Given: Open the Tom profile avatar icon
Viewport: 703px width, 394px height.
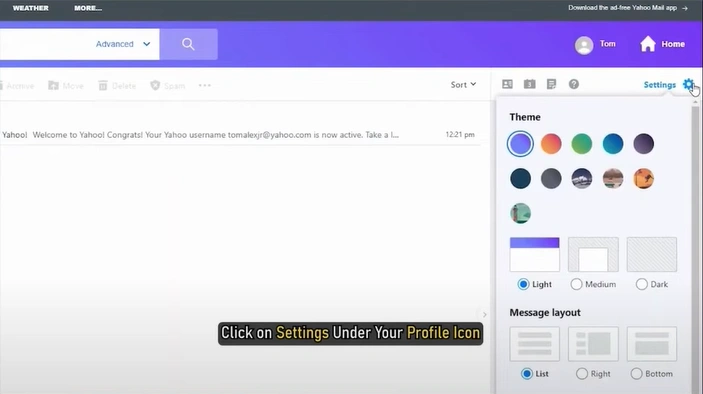Looking at the screenshot, I should point(584,45).
